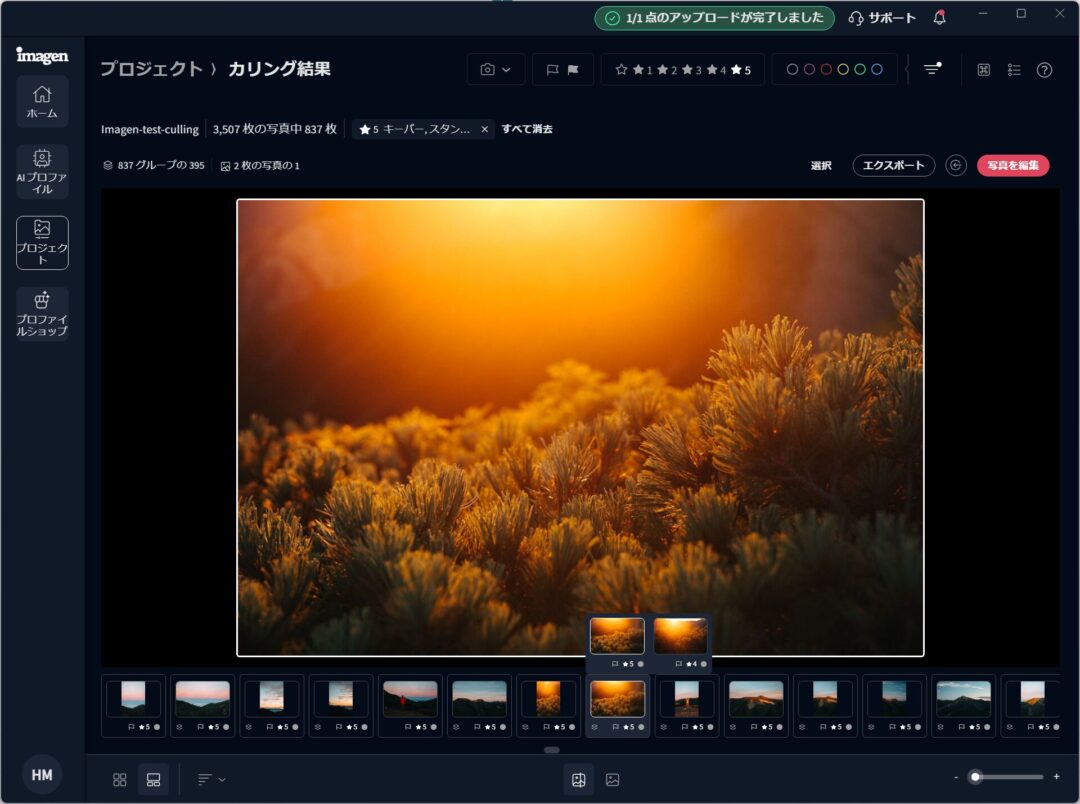Open the filter settings icon
Image resolution: width=1080 pixels, height=804 pixels.
coord(932,69)
